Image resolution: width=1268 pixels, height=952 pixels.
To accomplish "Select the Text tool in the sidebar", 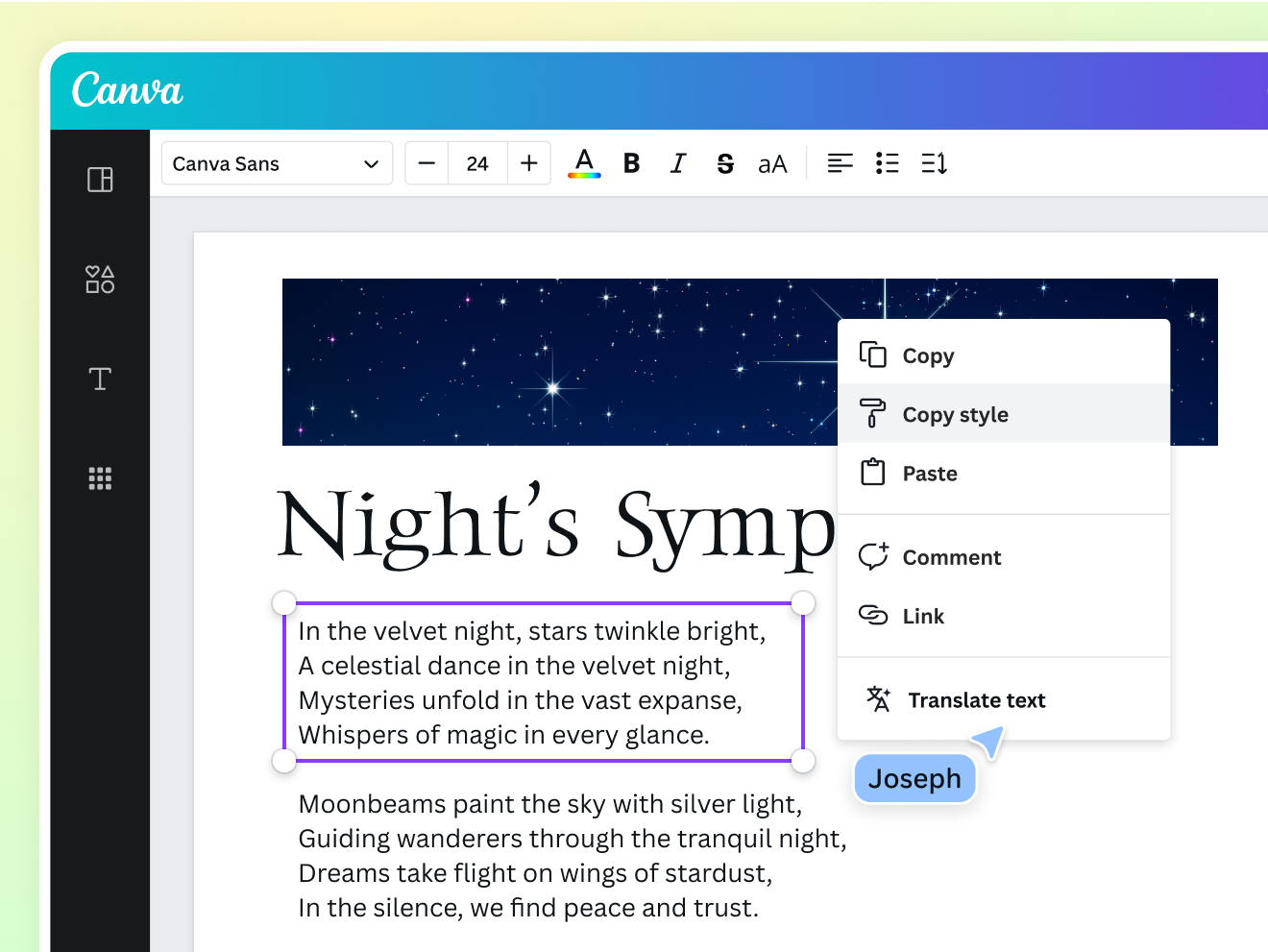I will pyautogui.click(x=99, y=378).
